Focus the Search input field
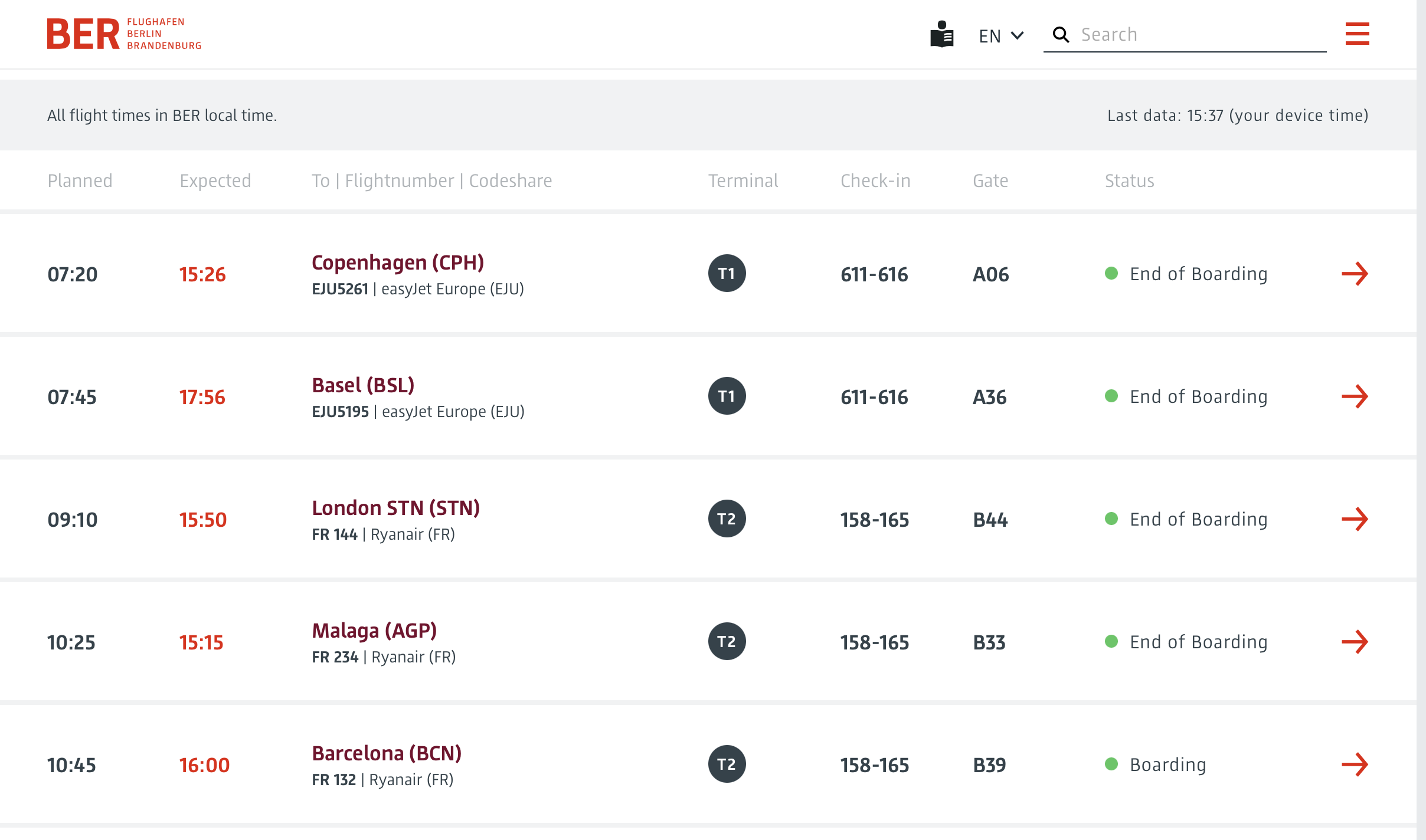Screen dimensions: 1426x840 pos(1198,35)
